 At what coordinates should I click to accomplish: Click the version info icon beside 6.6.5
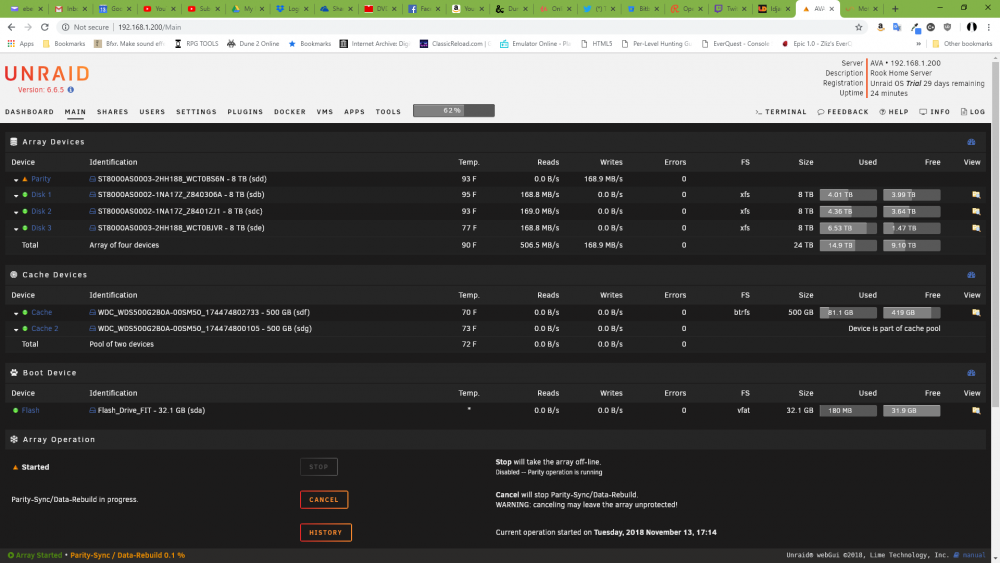tap(71, 90)
